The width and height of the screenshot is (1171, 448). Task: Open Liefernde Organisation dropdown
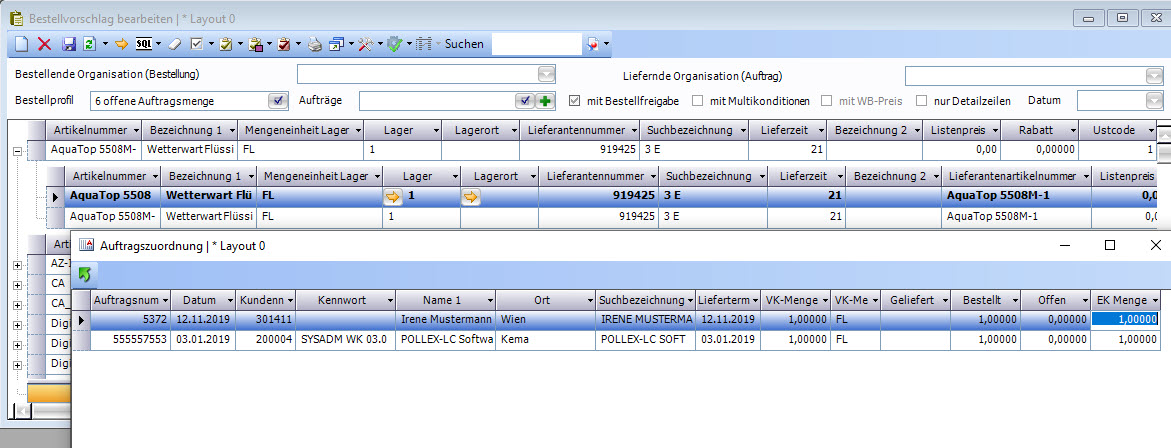(1154, 75)
